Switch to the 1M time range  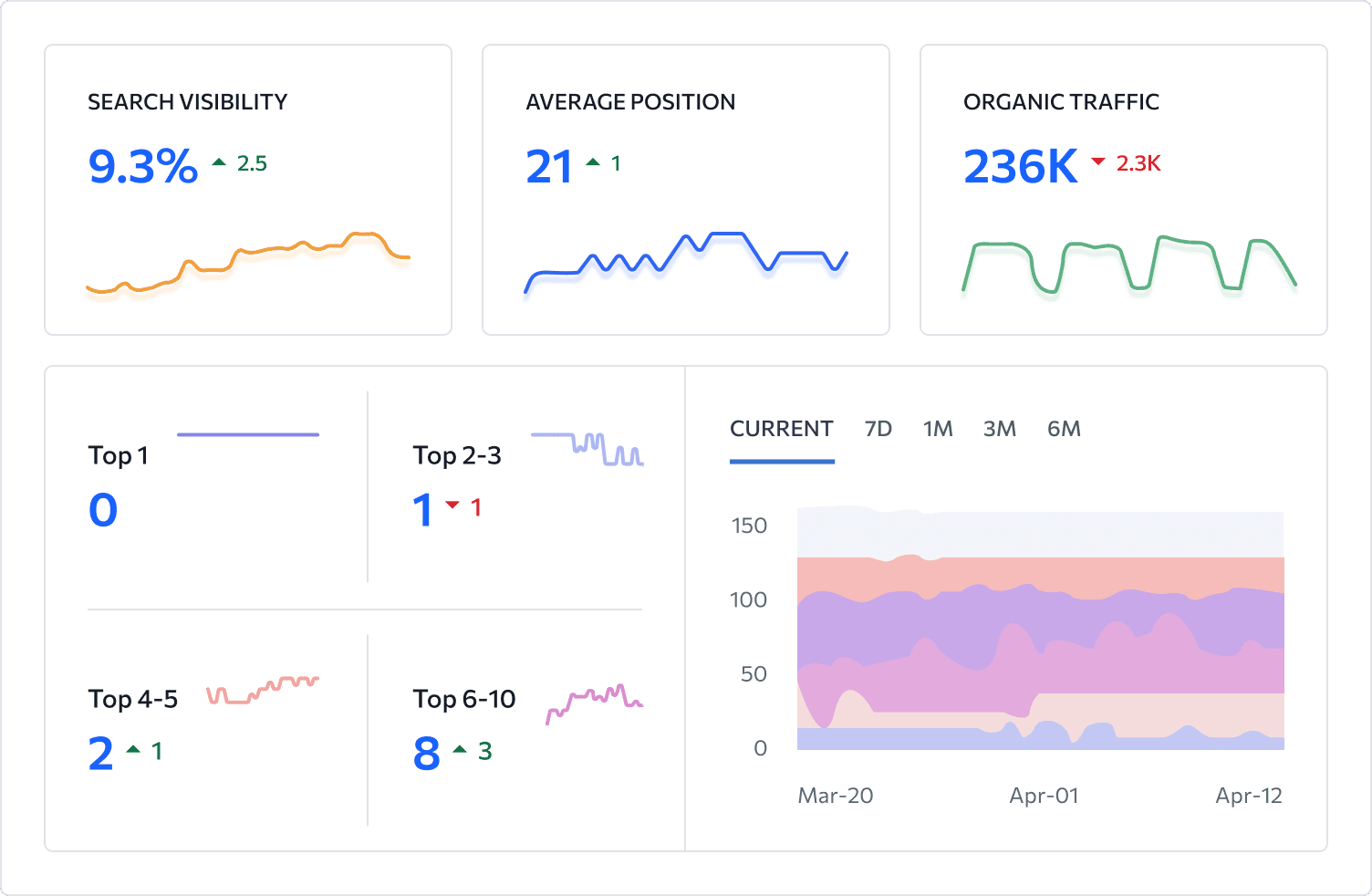pyautogui.click(x=937, y=429)
